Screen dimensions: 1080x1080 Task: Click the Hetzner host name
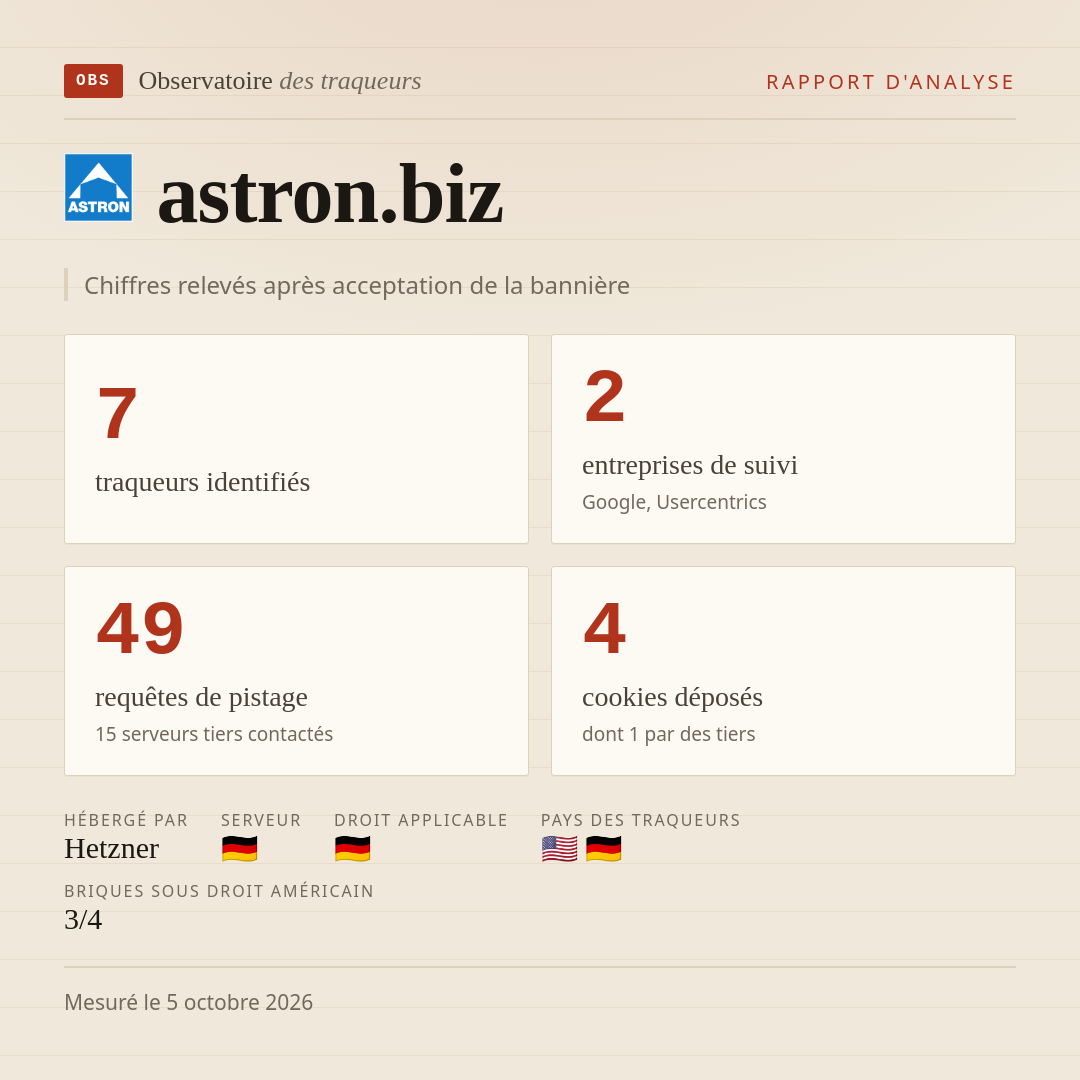pyautogui.click(x=112, y=849)
